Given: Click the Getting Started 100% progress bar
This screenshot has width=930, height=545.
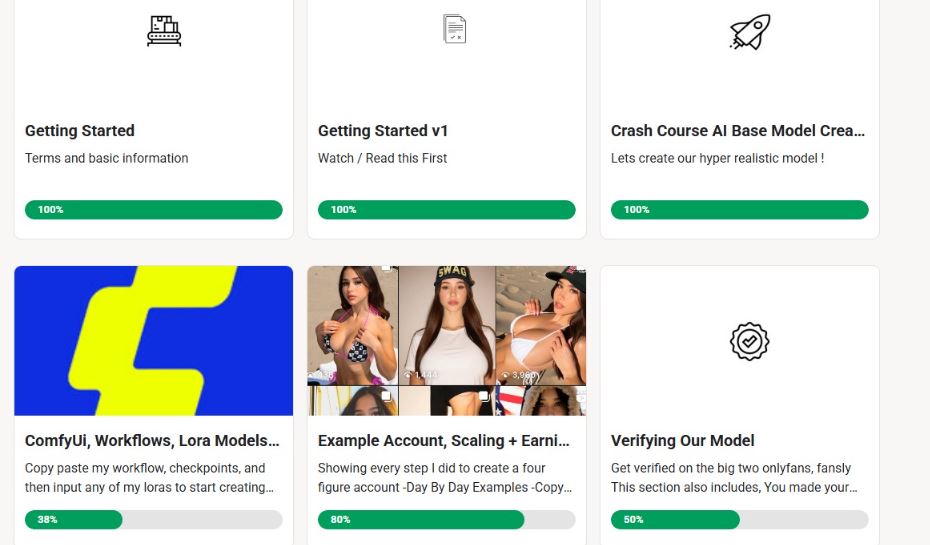Looking at the screenshot, I should pyautogui.click(x=154, y=210).
